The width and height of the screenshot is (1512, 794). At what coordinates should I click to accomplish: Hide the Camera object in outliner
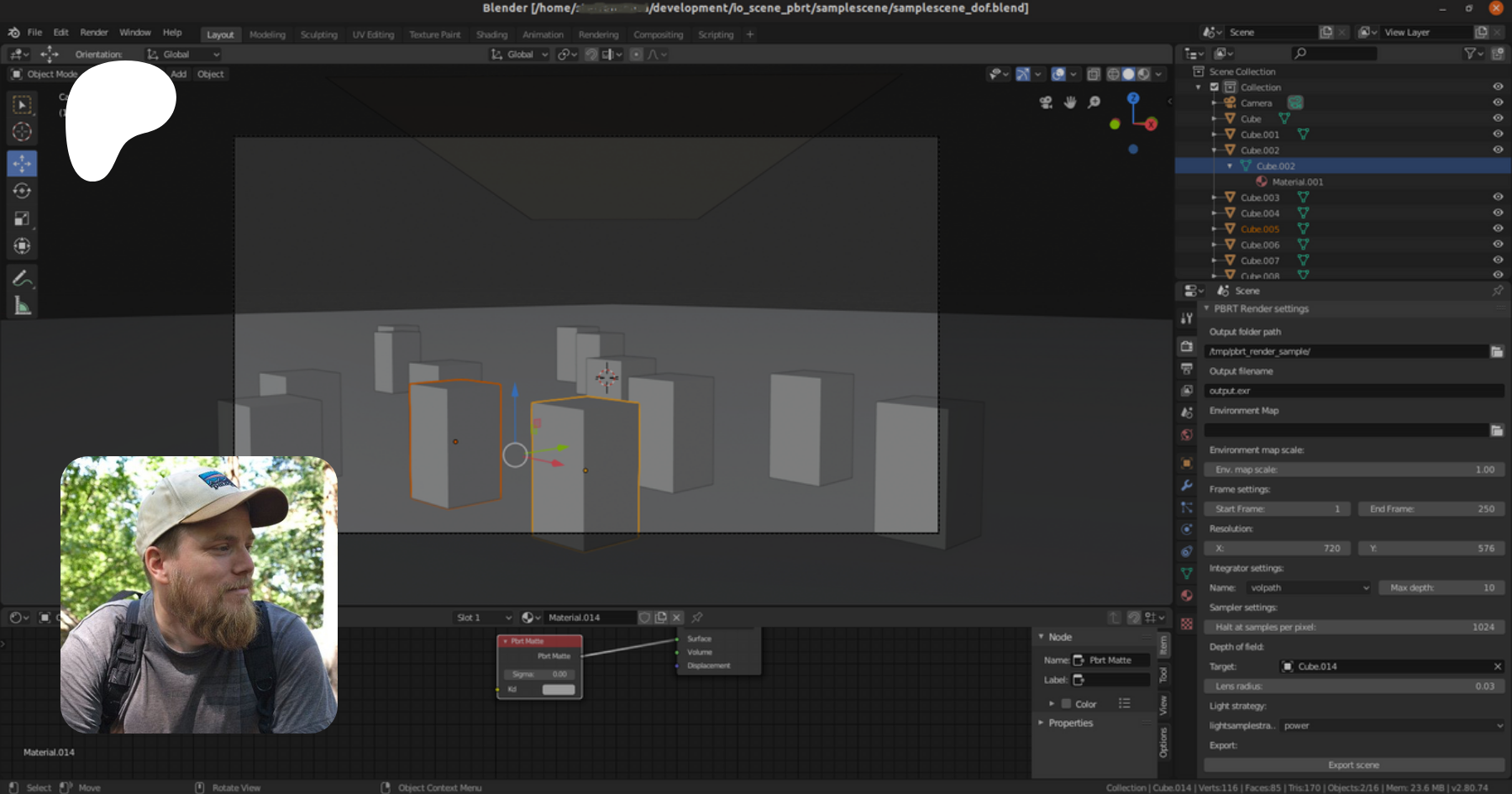1497,103
